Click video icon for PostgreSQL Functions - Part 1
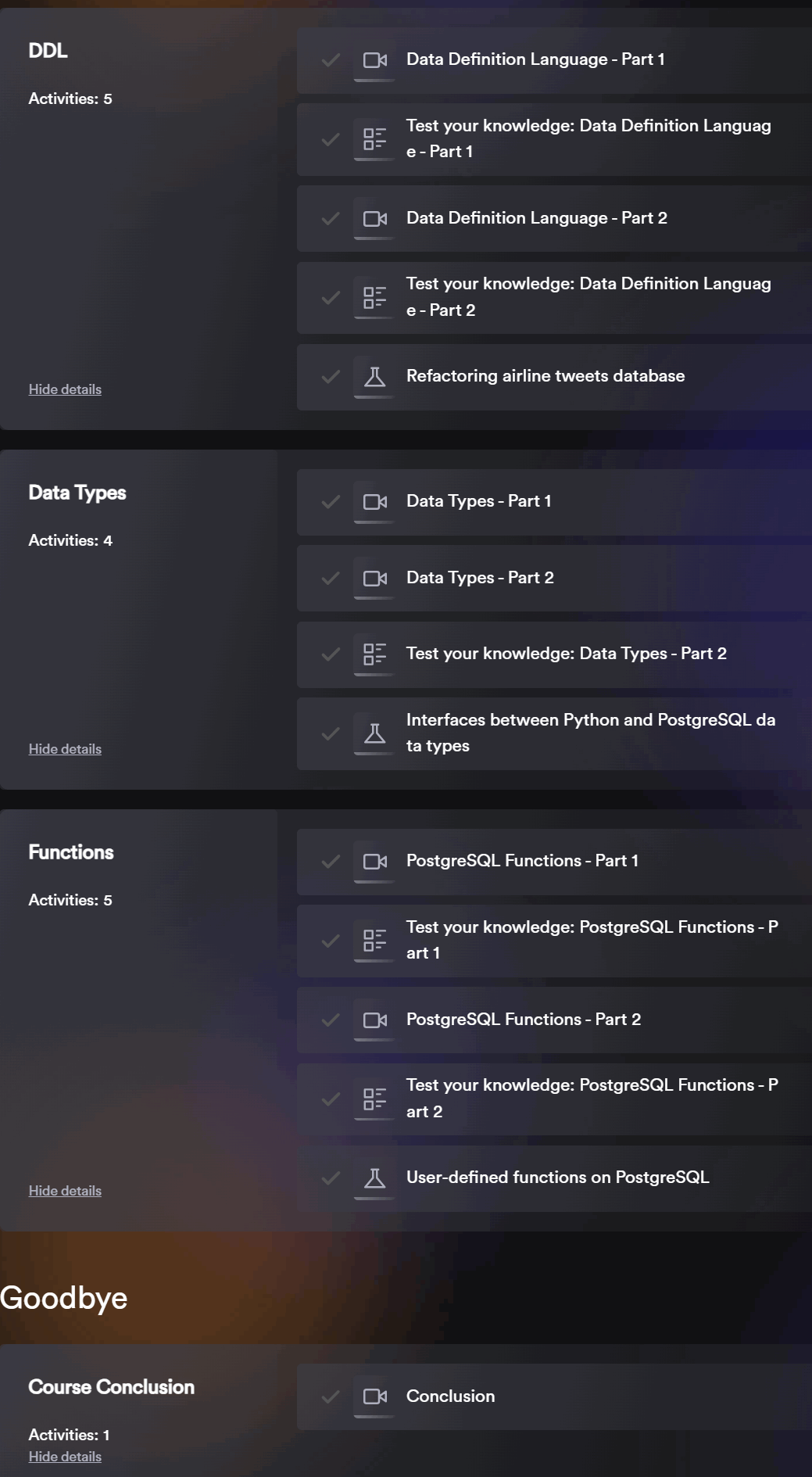This screenshot has width=812, height=1477. coord(375,862)
